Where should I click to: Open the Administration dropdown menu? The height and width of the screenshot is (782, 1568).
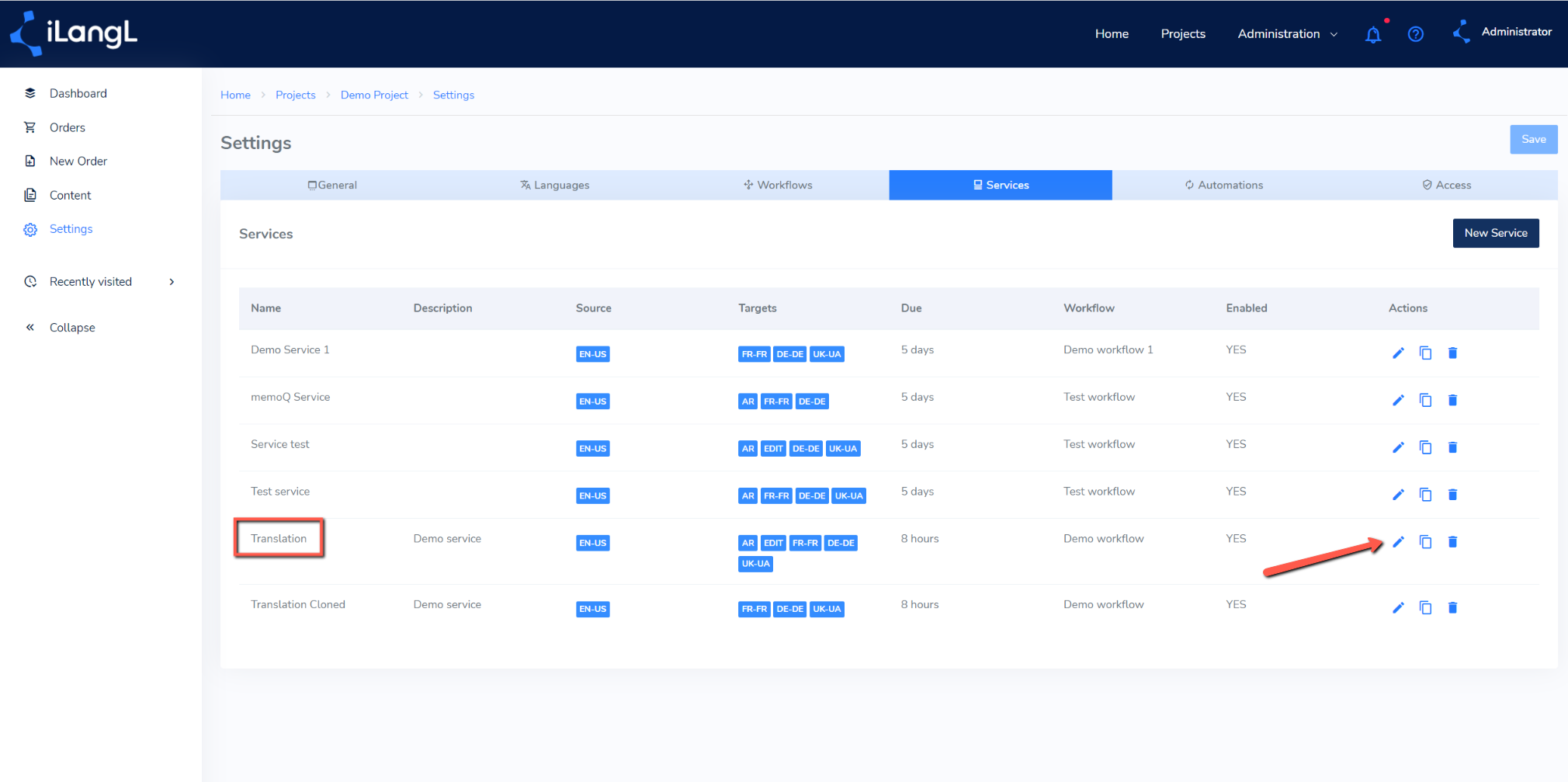click(x=1287, y=34)
